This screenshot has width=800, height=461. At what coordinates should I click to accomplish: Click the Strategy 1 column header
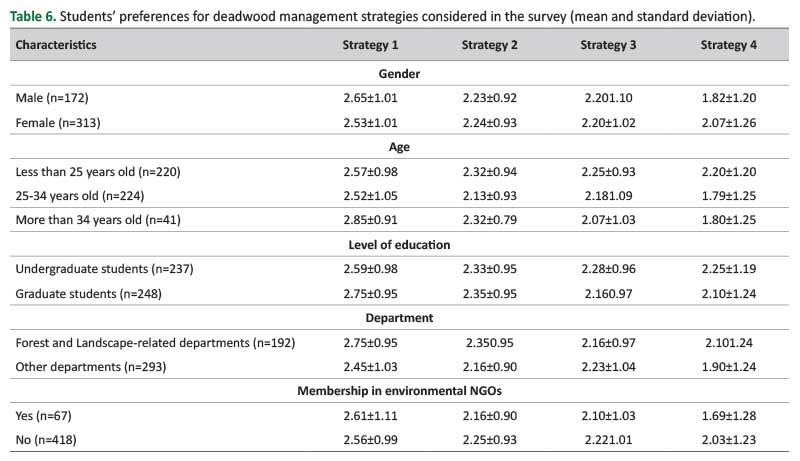coord(370,46)
